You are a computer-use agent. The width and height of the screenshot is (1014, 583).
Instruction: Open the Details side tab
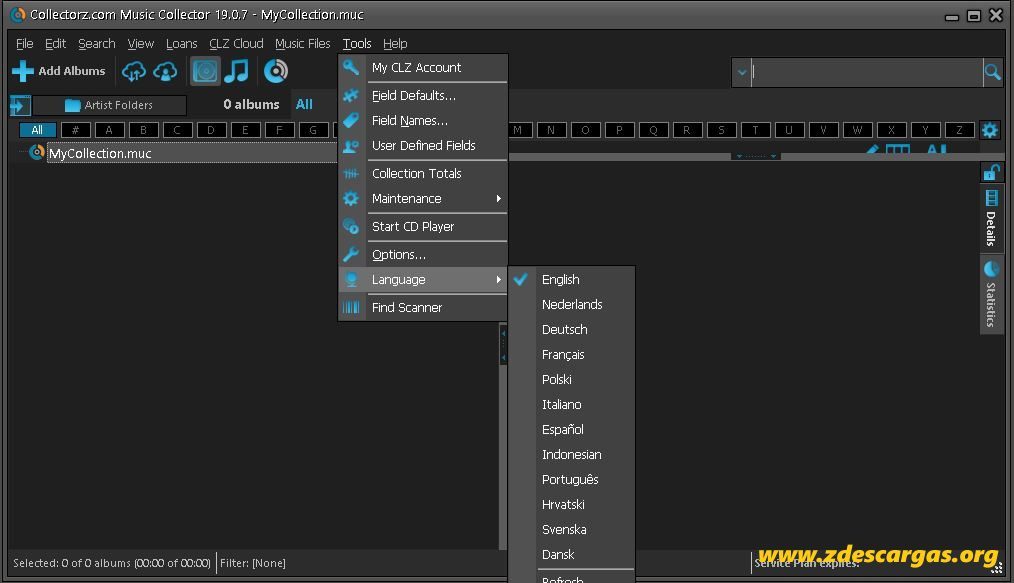991,218
